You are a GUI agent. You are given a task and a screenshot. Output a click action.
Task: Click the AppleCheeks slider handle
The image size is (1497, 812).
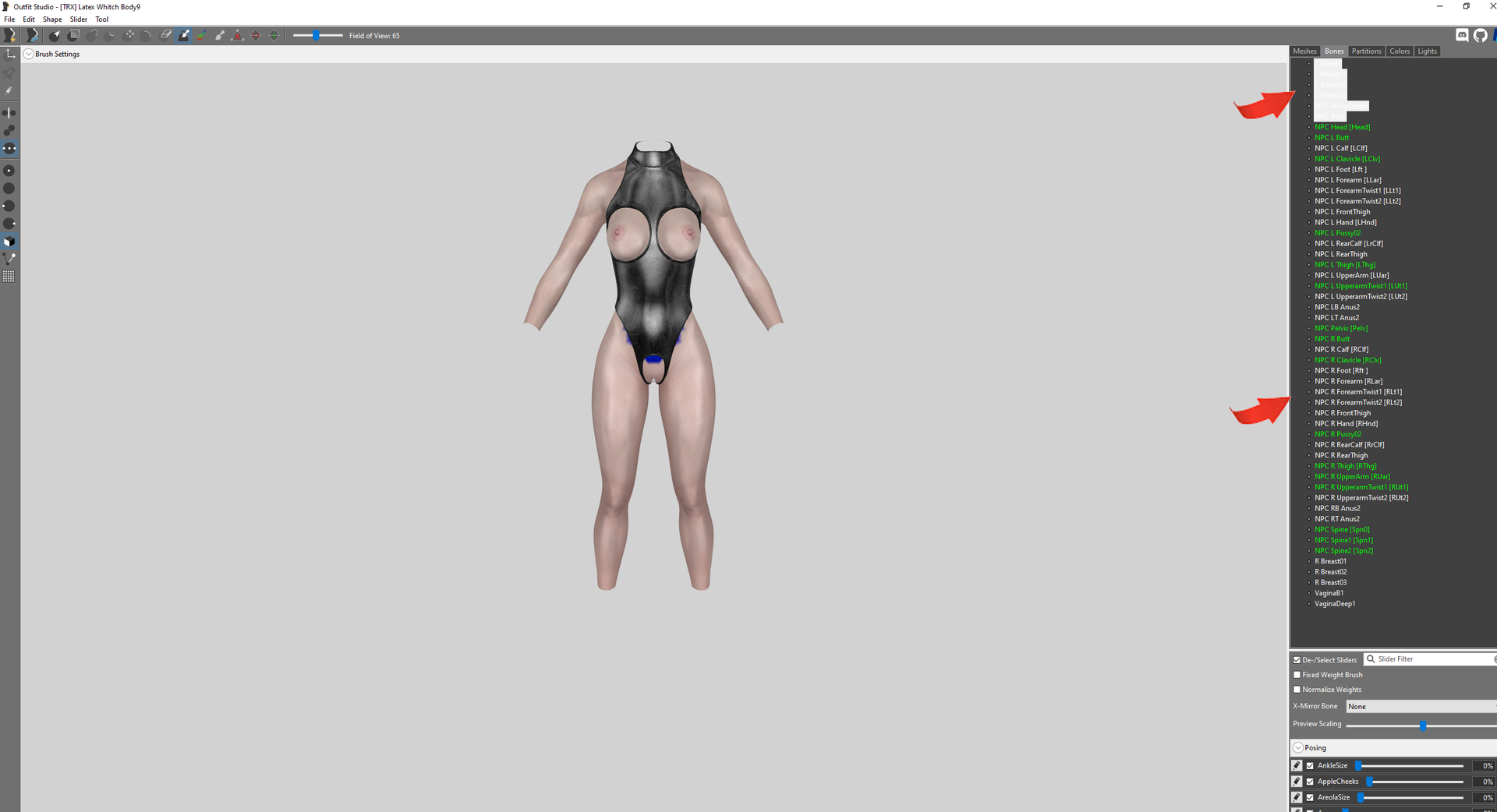(1368, 782)
